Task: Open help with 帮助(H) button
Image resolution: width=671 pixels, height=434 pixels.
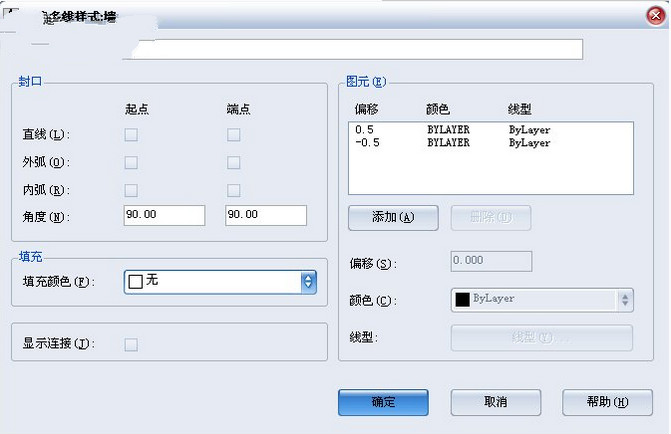Action: pyautogui.click(x=608, y=402)
